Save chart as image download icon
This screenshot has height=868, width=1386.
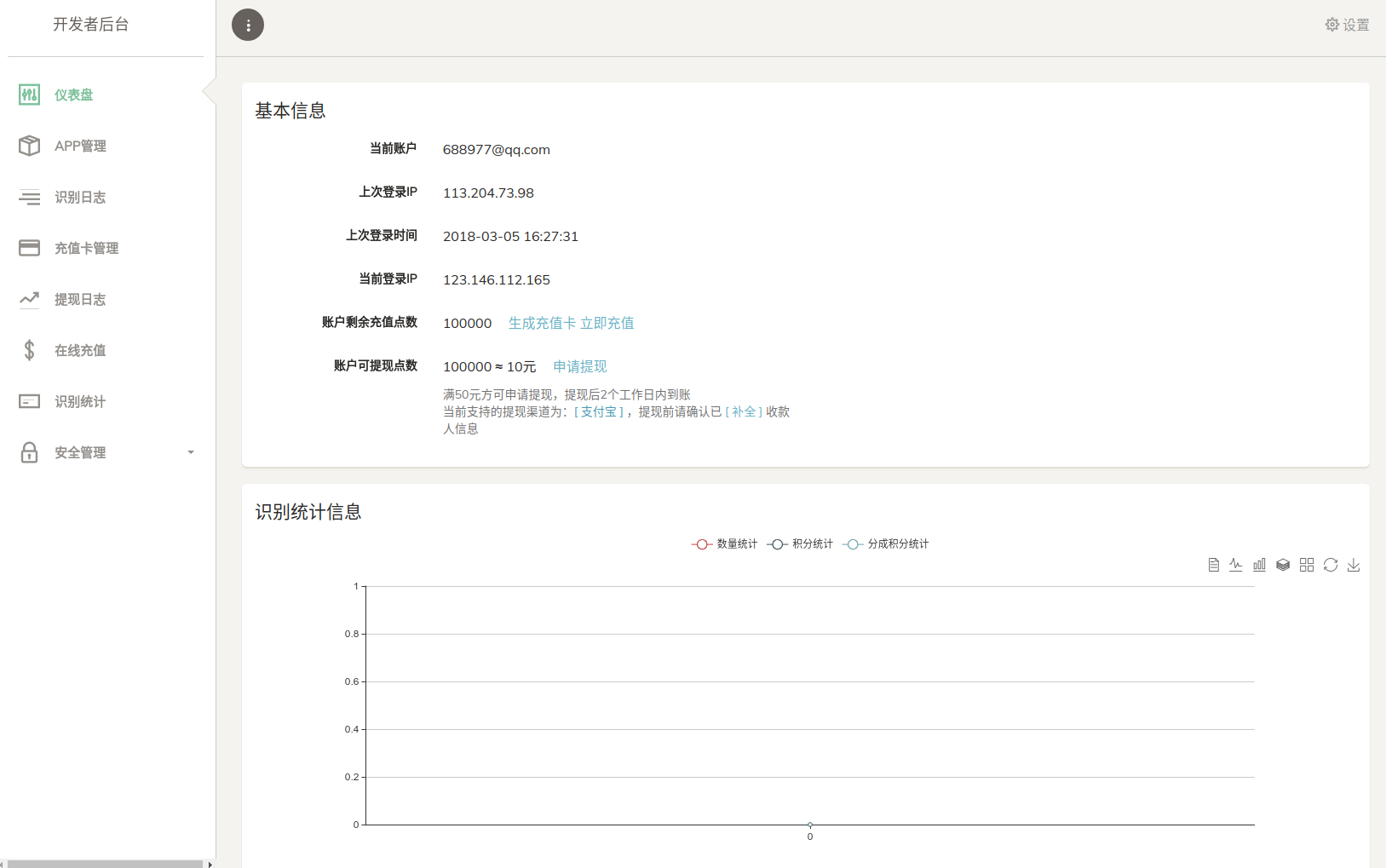click(1354, 565)
